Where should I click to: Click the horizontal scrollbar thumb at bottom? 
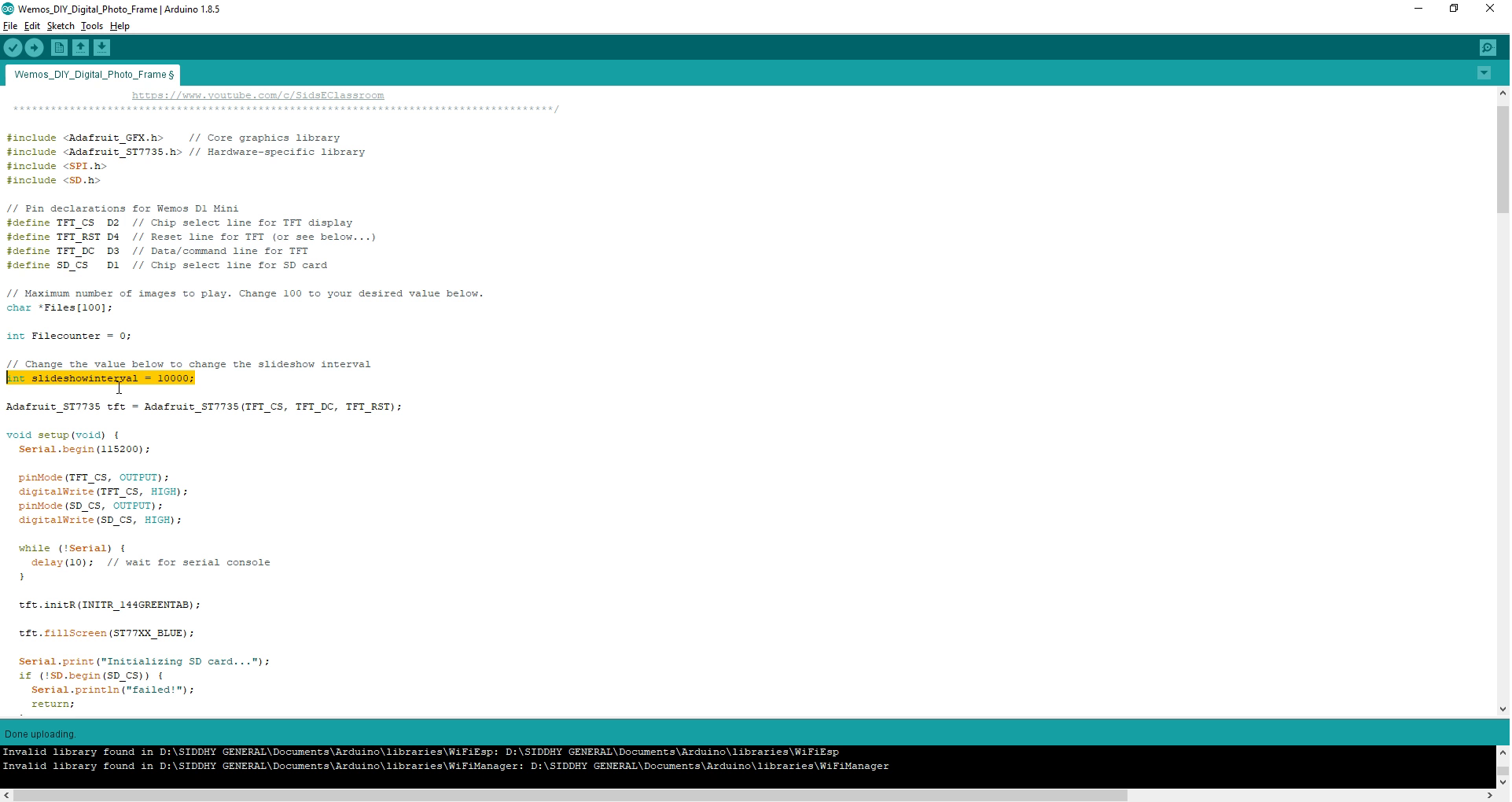click(x=571, y=796)
